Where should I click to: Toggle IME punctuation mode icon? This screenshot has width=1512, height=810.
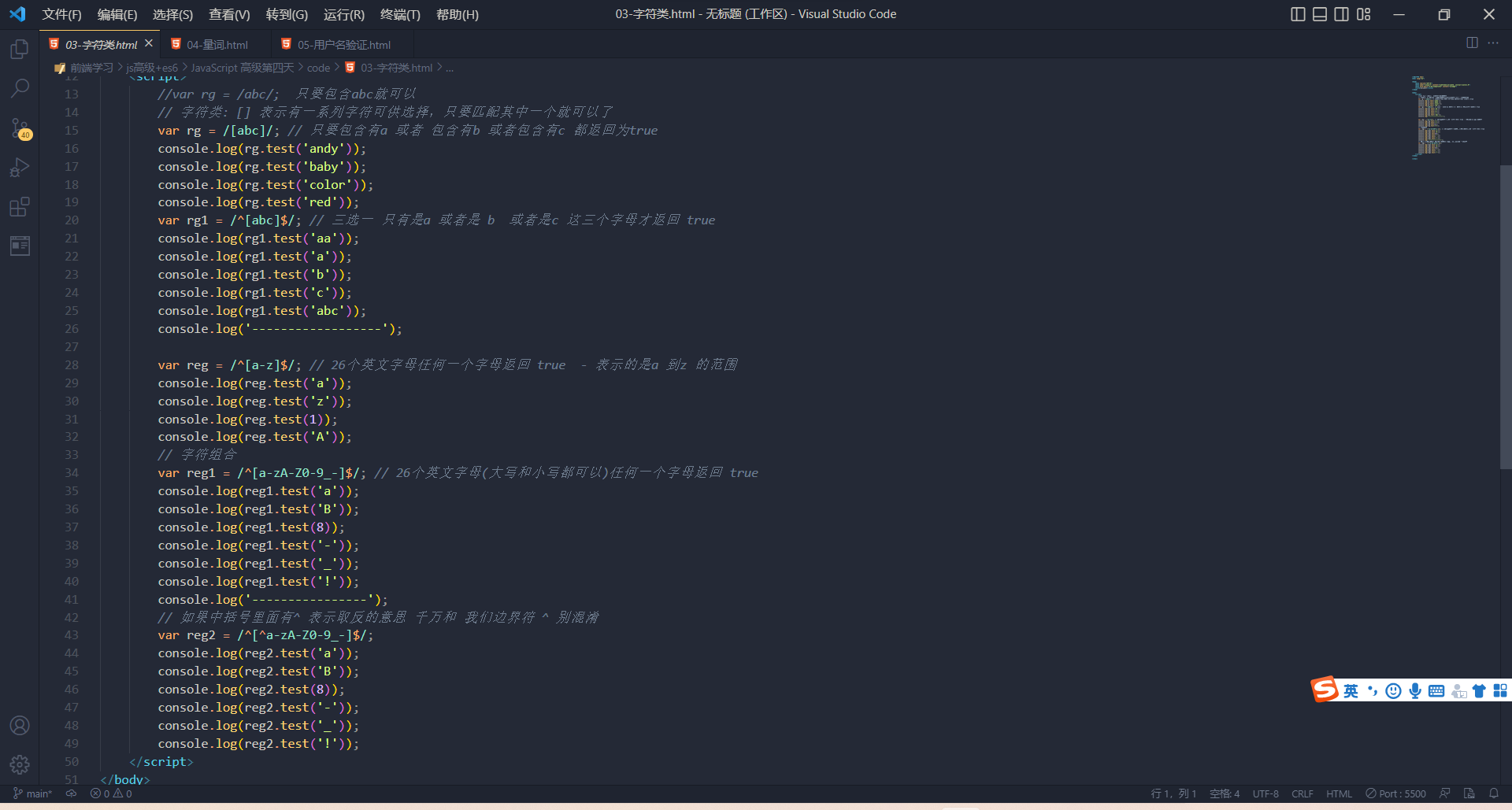click(x=1373, y=691)
